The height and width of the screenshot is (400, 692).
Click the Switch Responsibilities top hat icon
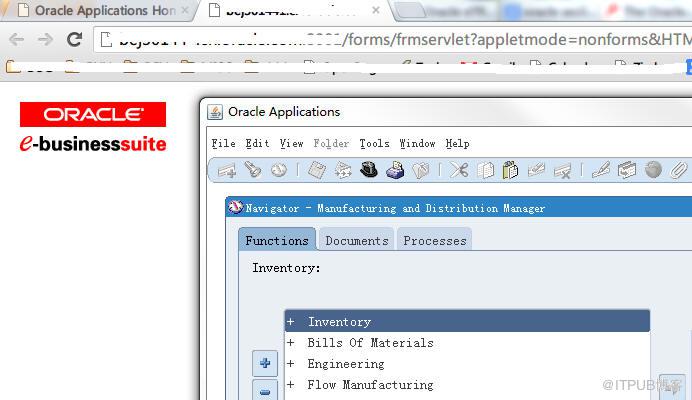[369, 170]
